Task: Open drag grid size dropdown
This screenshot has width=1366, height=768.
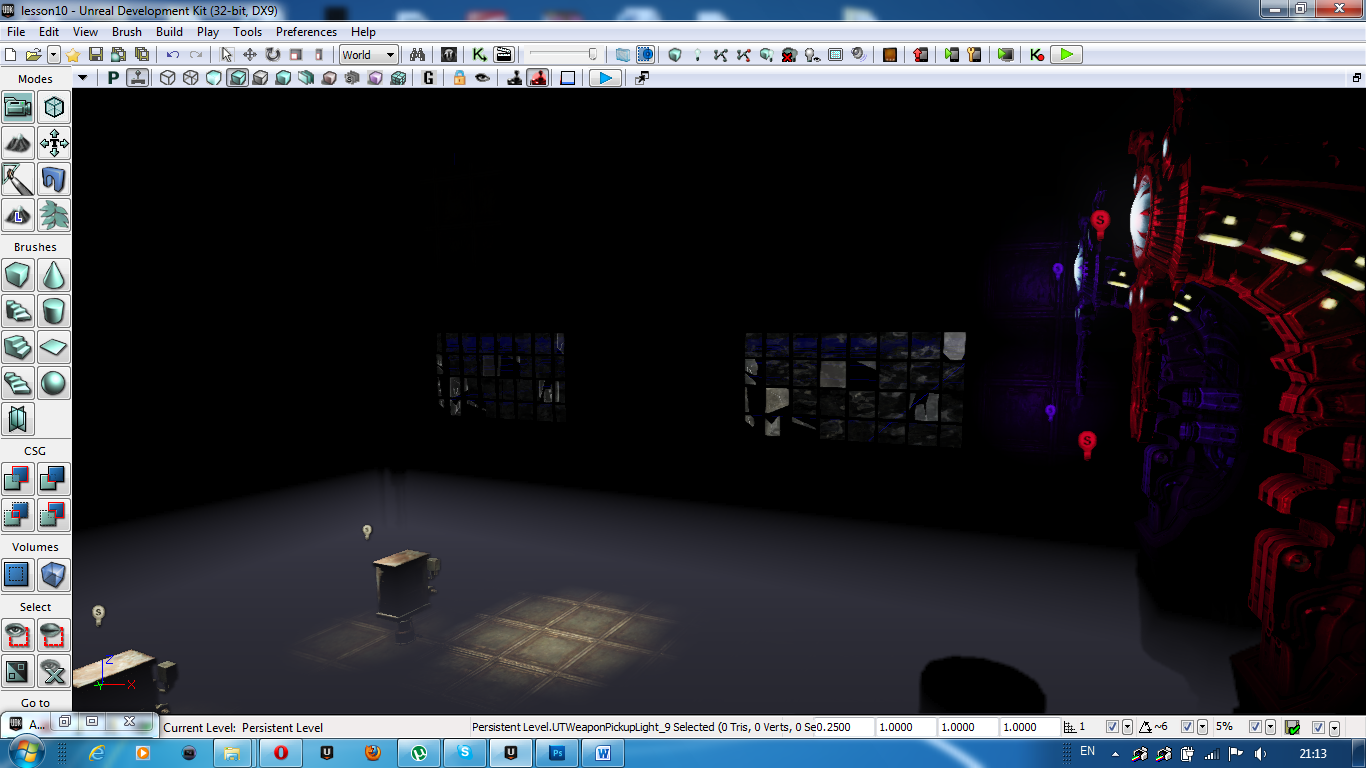Action: pos(1128,727)
